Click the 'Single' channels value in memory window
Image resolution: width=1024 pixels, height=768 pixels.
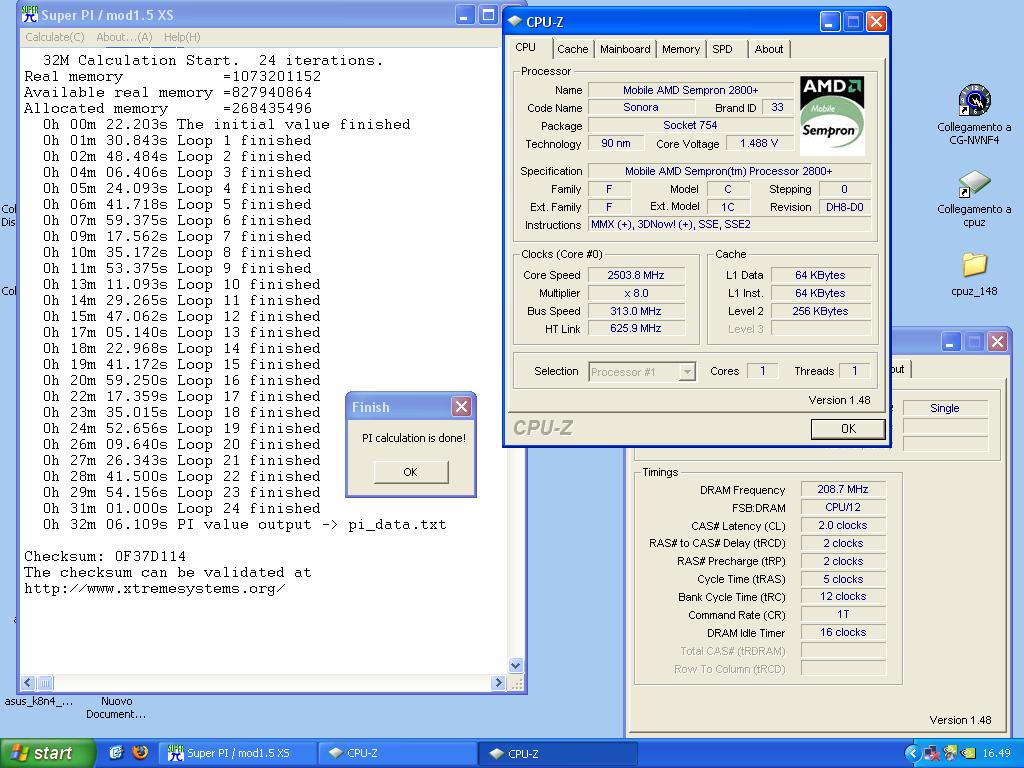[944, 408]
